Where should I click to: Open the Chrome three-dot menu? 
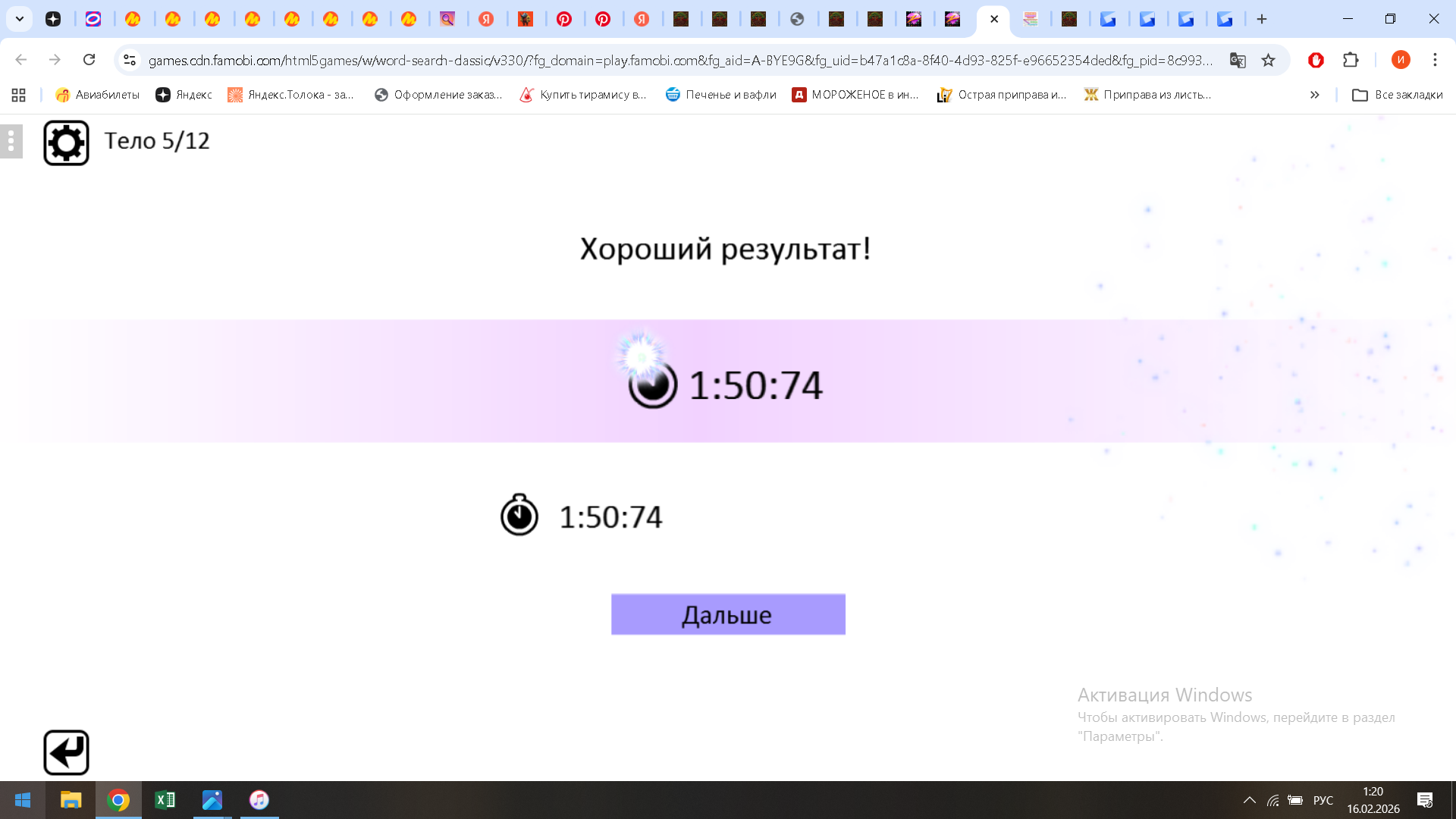(x=1435, y=60)
